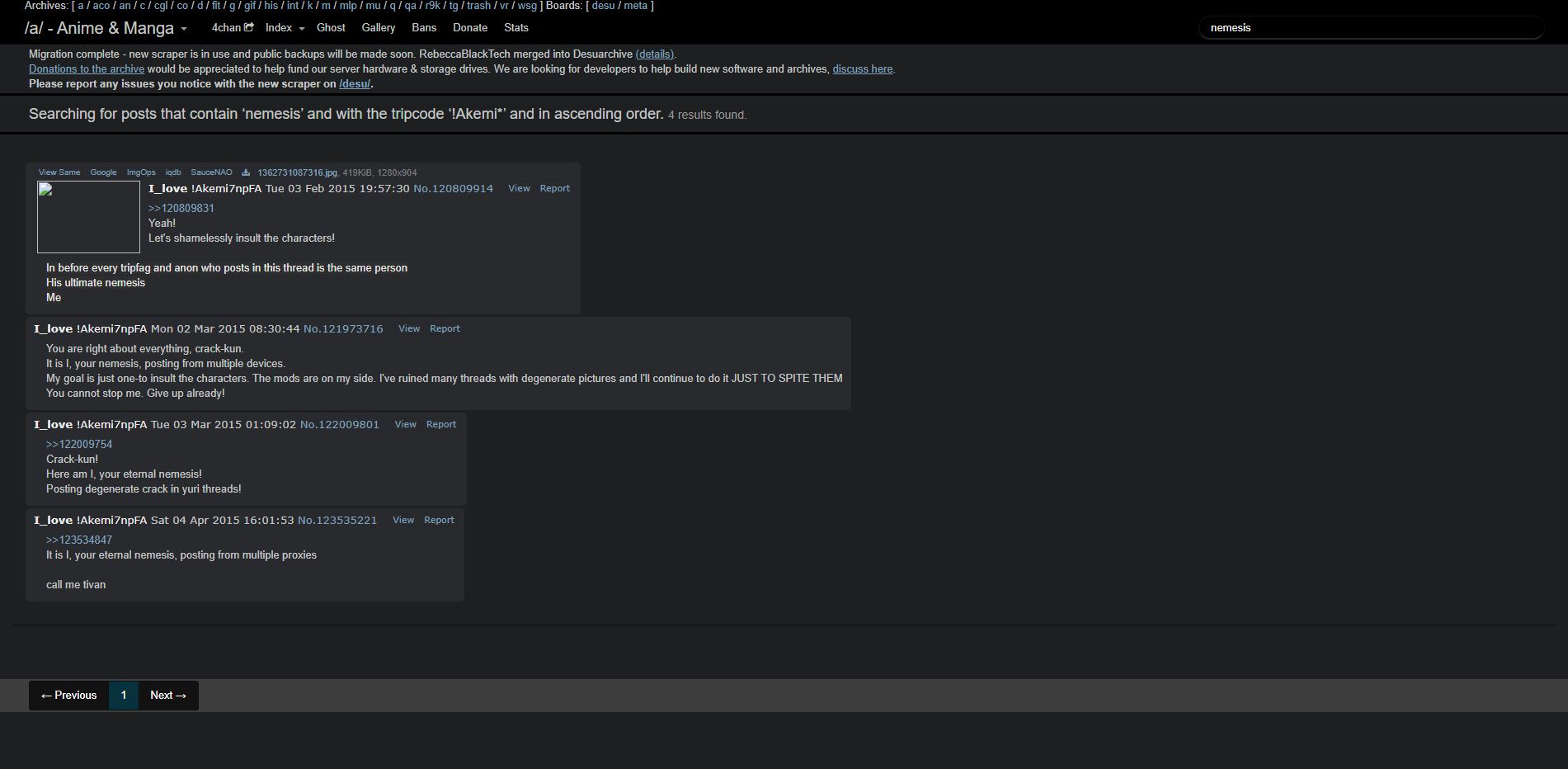This screenshot has height=769, width=1568.
Task: Expand the /a/ Anime & Manga board dropdown
Action: [106, 28]
